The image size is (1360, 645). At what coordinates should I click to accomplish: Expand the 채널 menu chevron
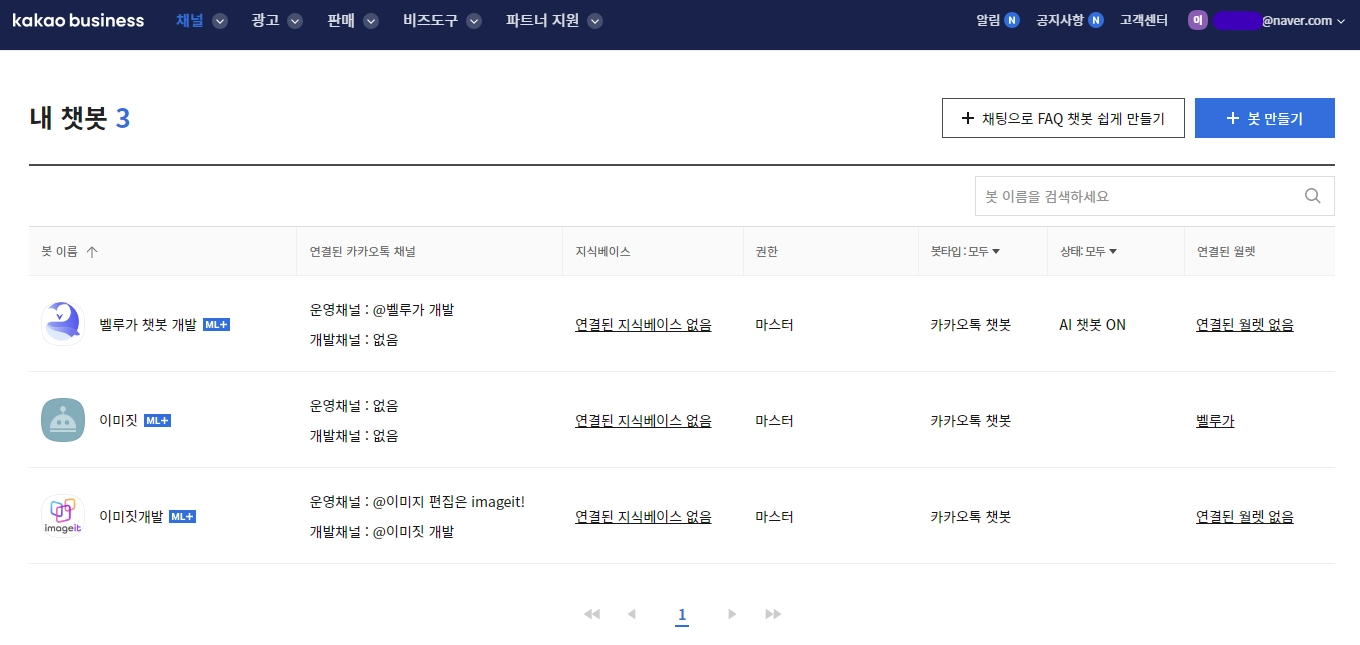(x=220, y=21)
